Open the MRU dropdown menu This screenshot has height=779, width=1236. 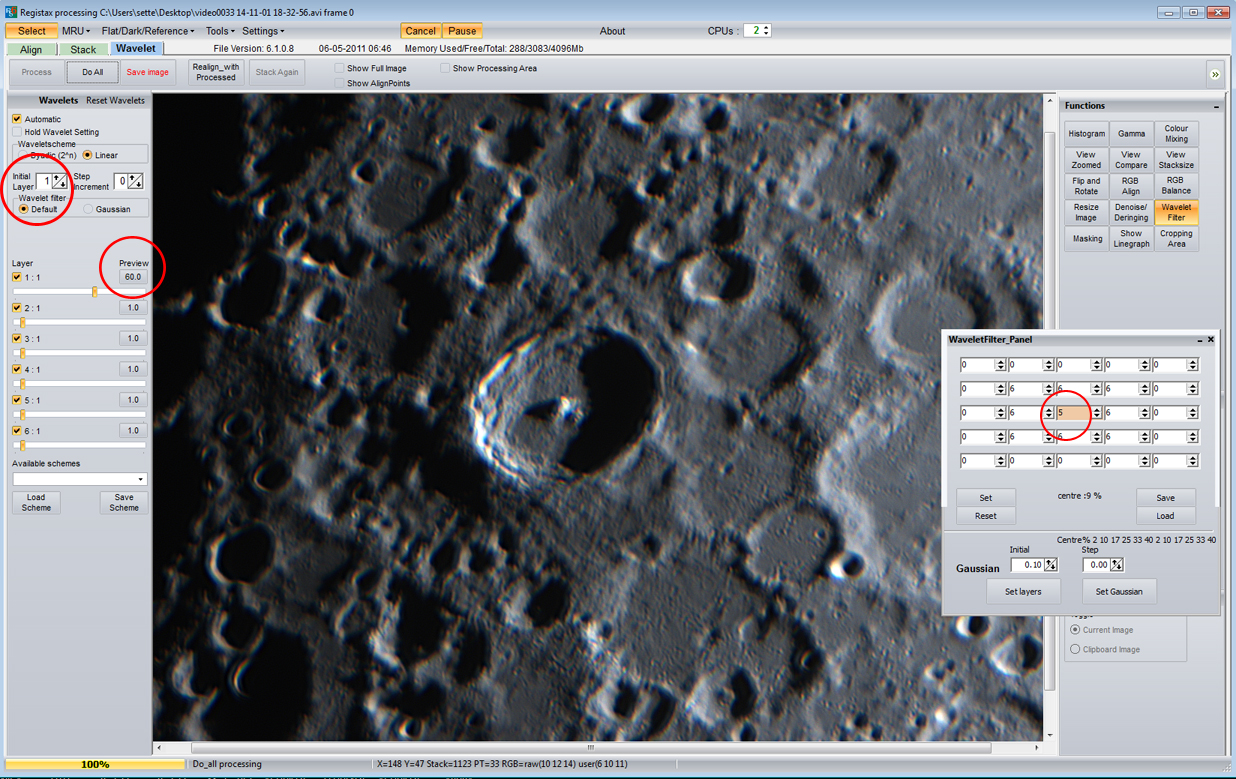76,31
